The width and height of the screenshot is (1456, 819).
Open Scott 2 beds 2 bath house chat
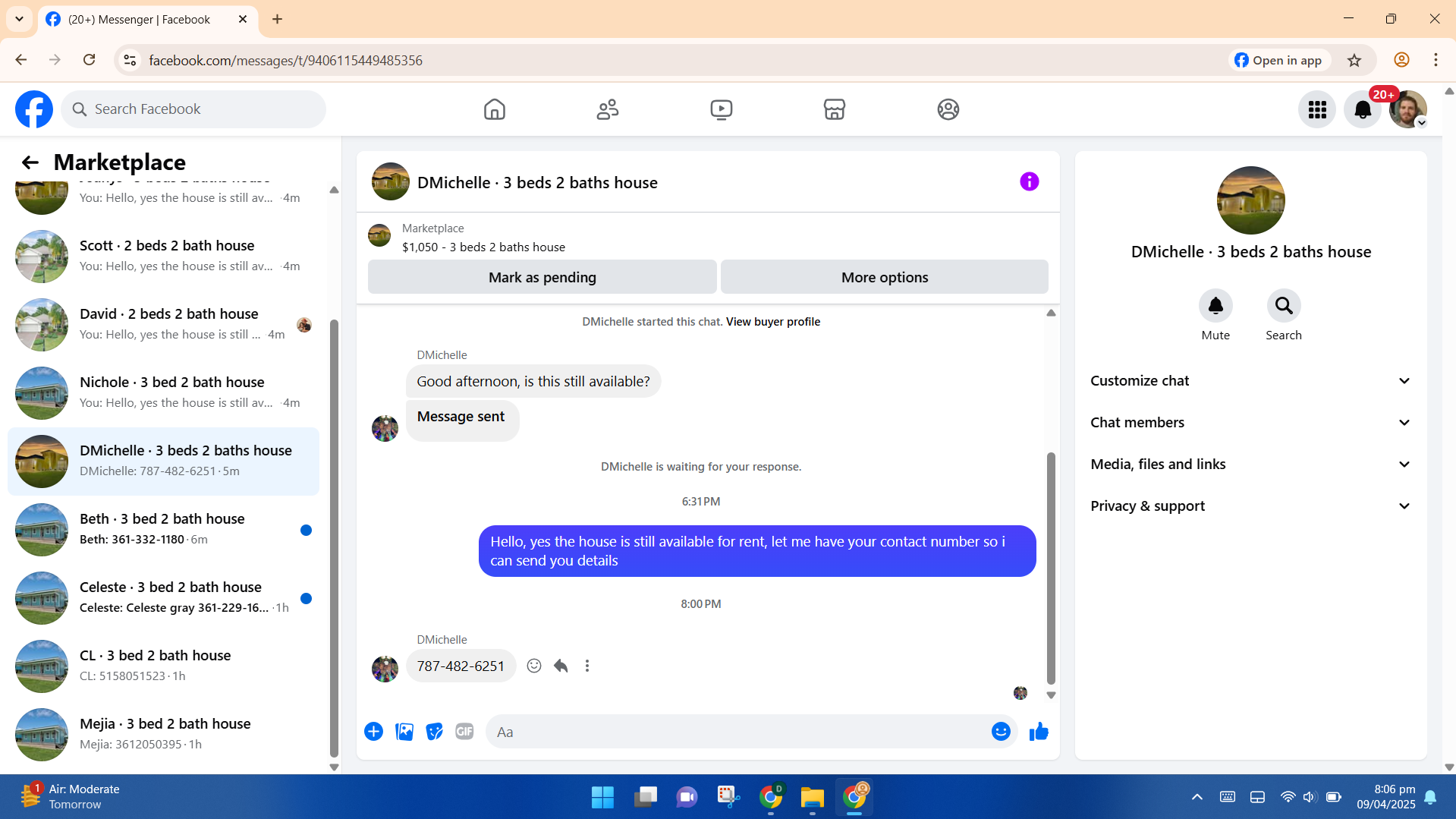click(164, 257)
